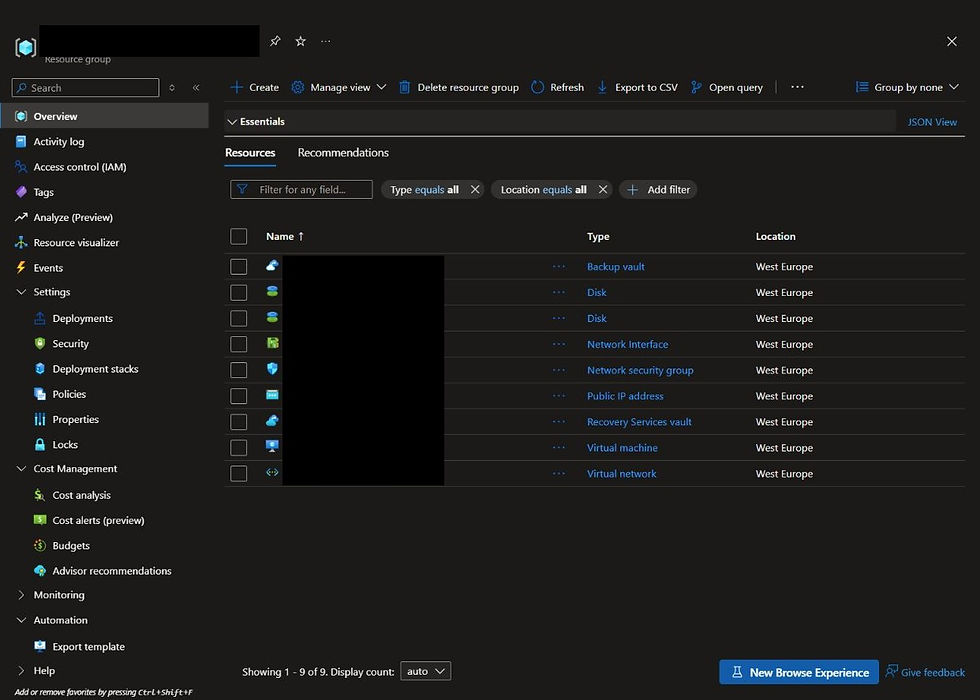Click the Network security group shield icon
Screen dimensions: 980x700
272,369
